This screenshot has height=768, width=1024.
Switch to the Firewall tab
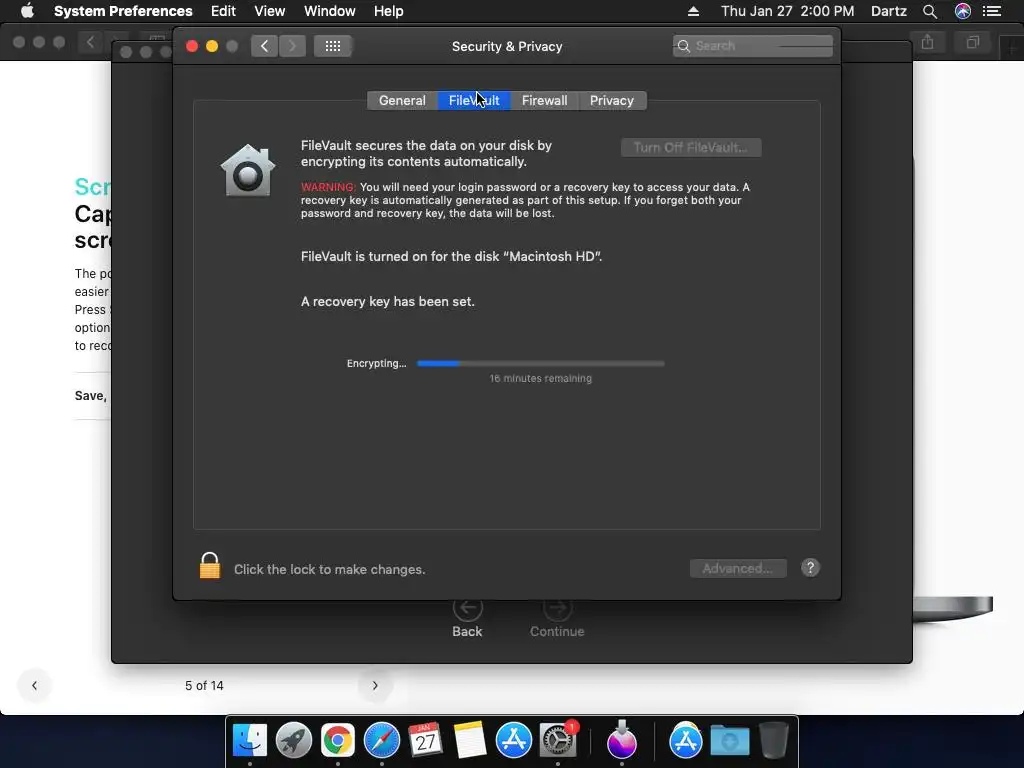[x=544, y=101]
